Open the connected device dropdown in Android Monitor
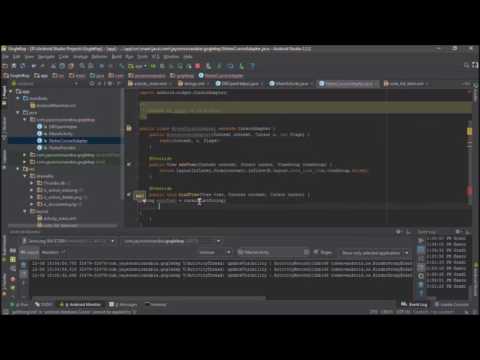This screenshot has width=480, height=360. [x=69, y=241]
